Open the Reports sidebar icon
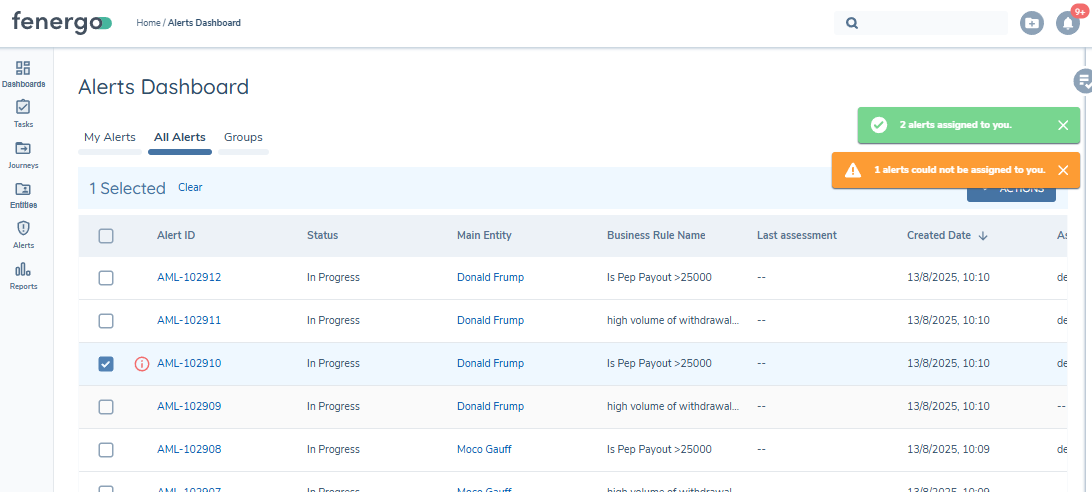 (x=23, y=275)
